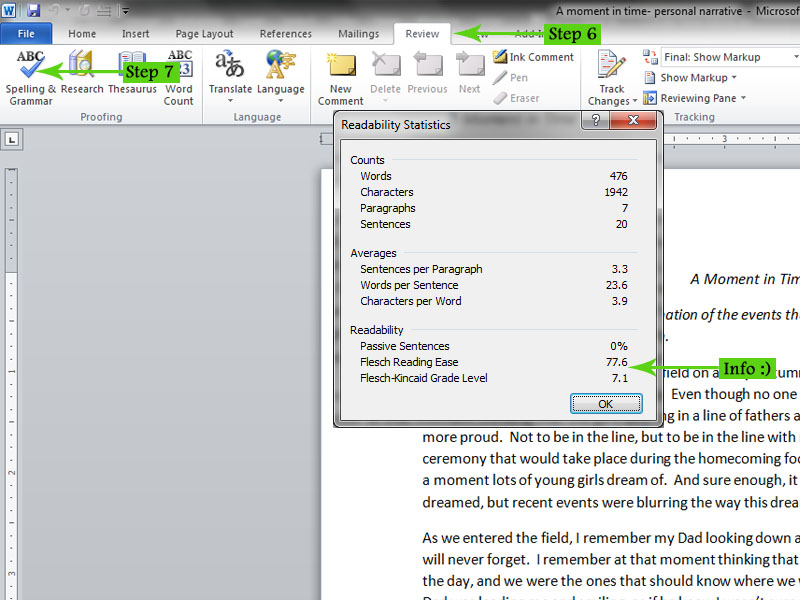Click the Help question mark in dialog
This screenshot has width=800, height=600.
click(595, 120)
